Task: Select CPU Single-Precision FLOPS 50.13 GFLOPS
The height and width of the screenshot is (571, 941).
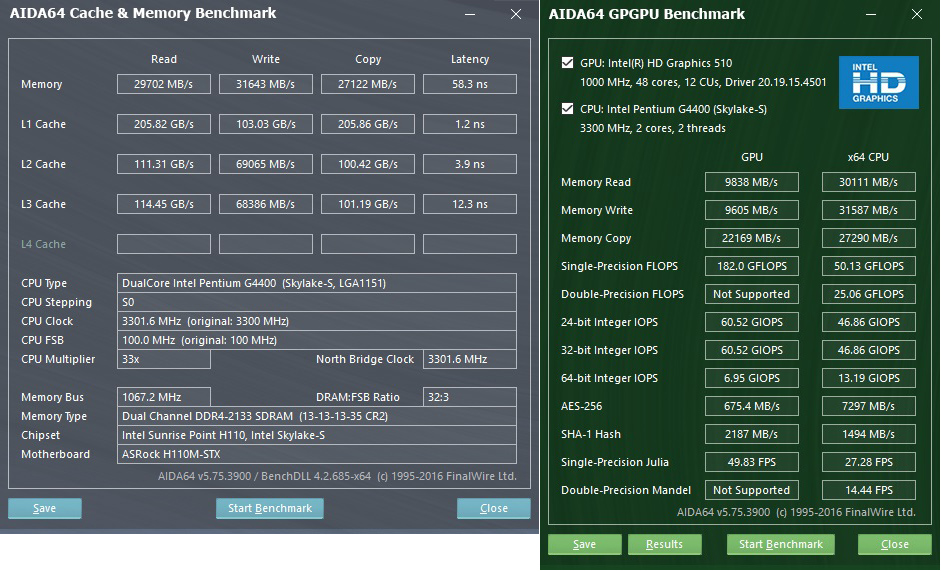Action: point(868,266)
